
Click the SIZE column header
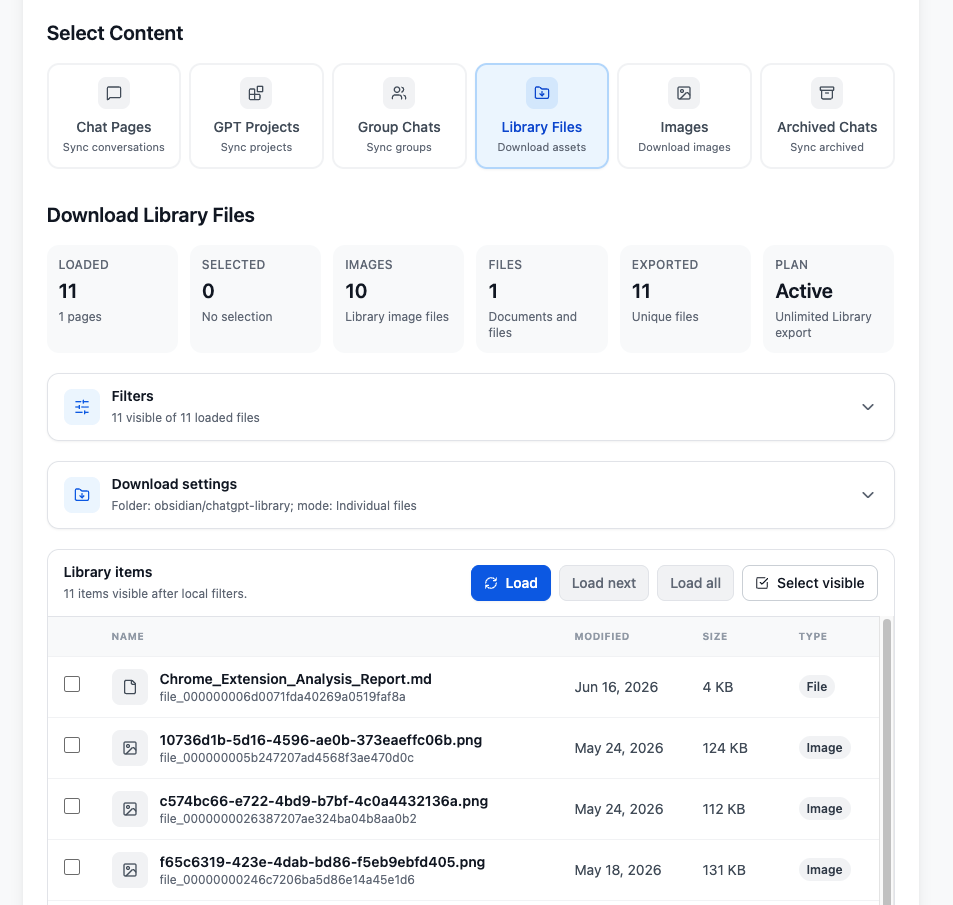(715, 636)
